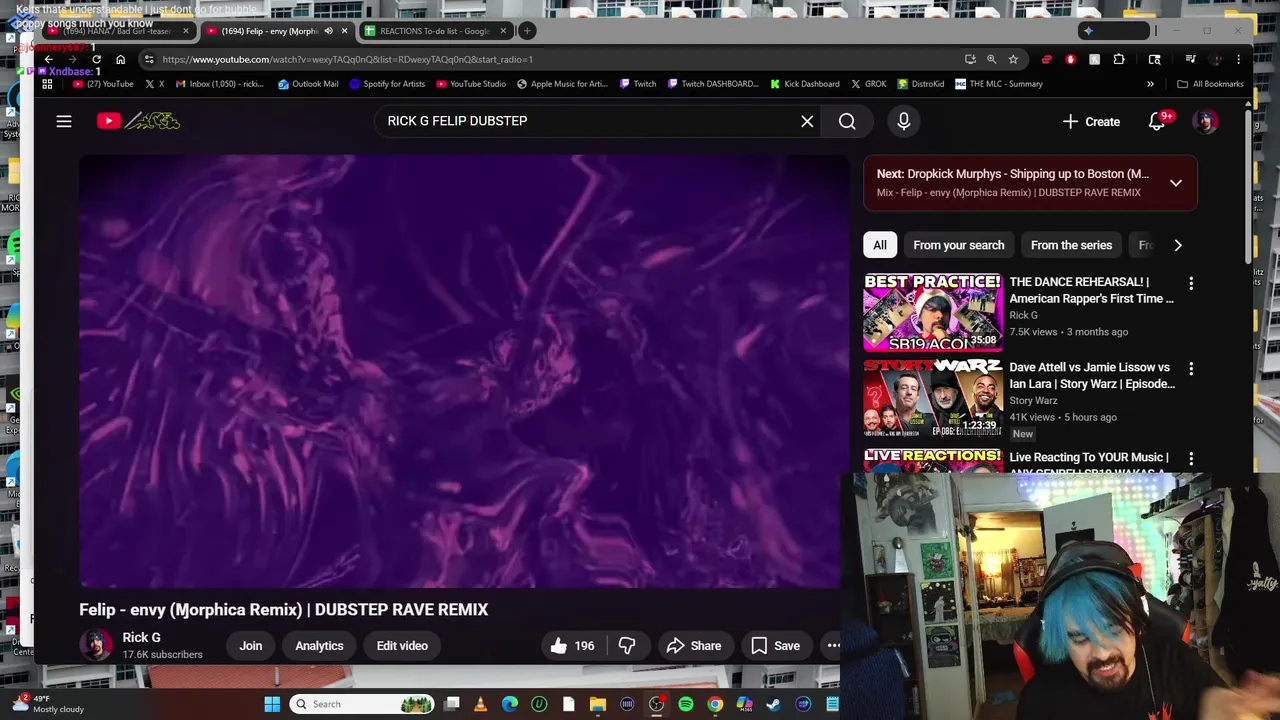Open Steam from the taskbar
The image size is (1280, 720).
point(774,704)
